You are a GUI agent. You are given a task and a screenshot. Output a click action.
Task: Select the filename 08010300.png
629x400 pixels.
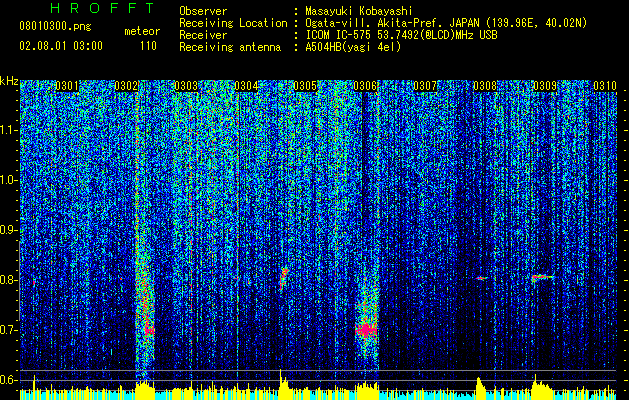[55, 26]
